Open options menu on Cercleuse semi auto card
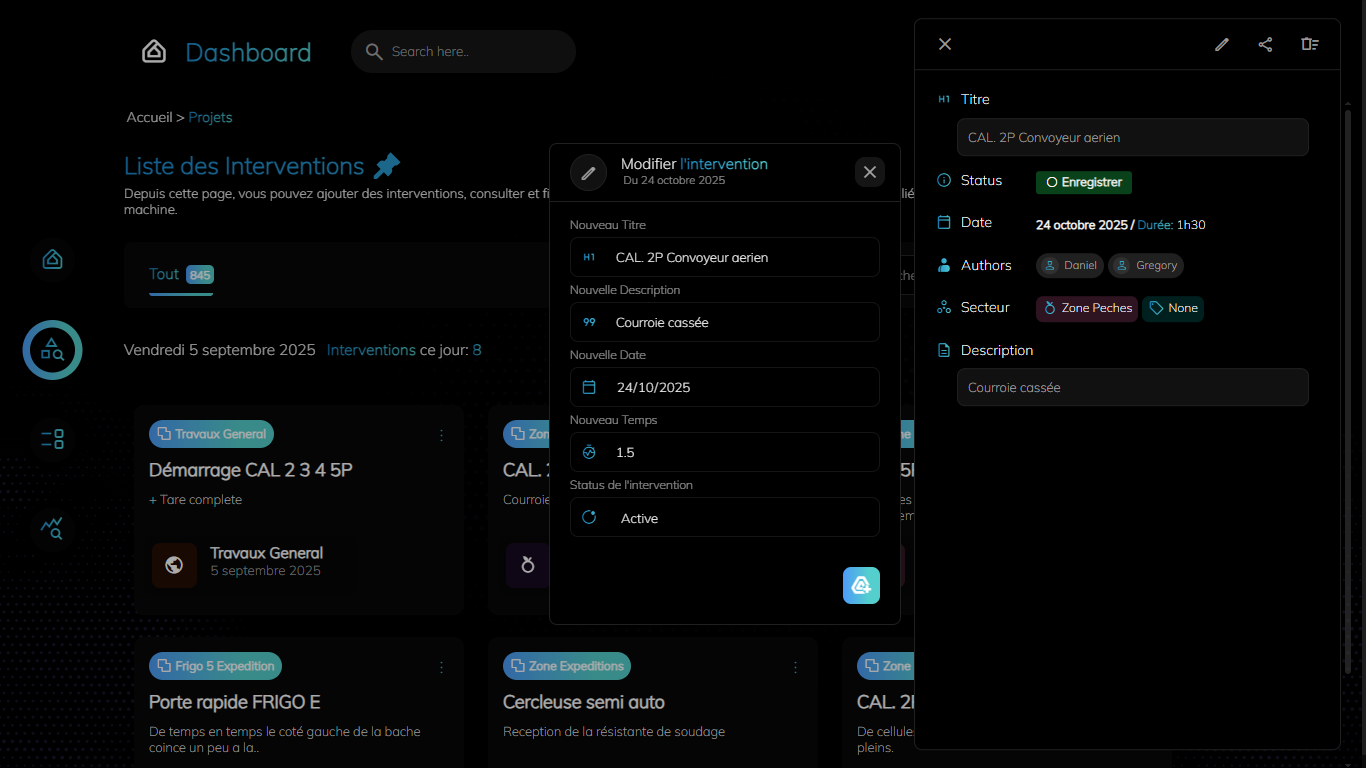Screen dimensions: 1366x768 click(796, 667)
